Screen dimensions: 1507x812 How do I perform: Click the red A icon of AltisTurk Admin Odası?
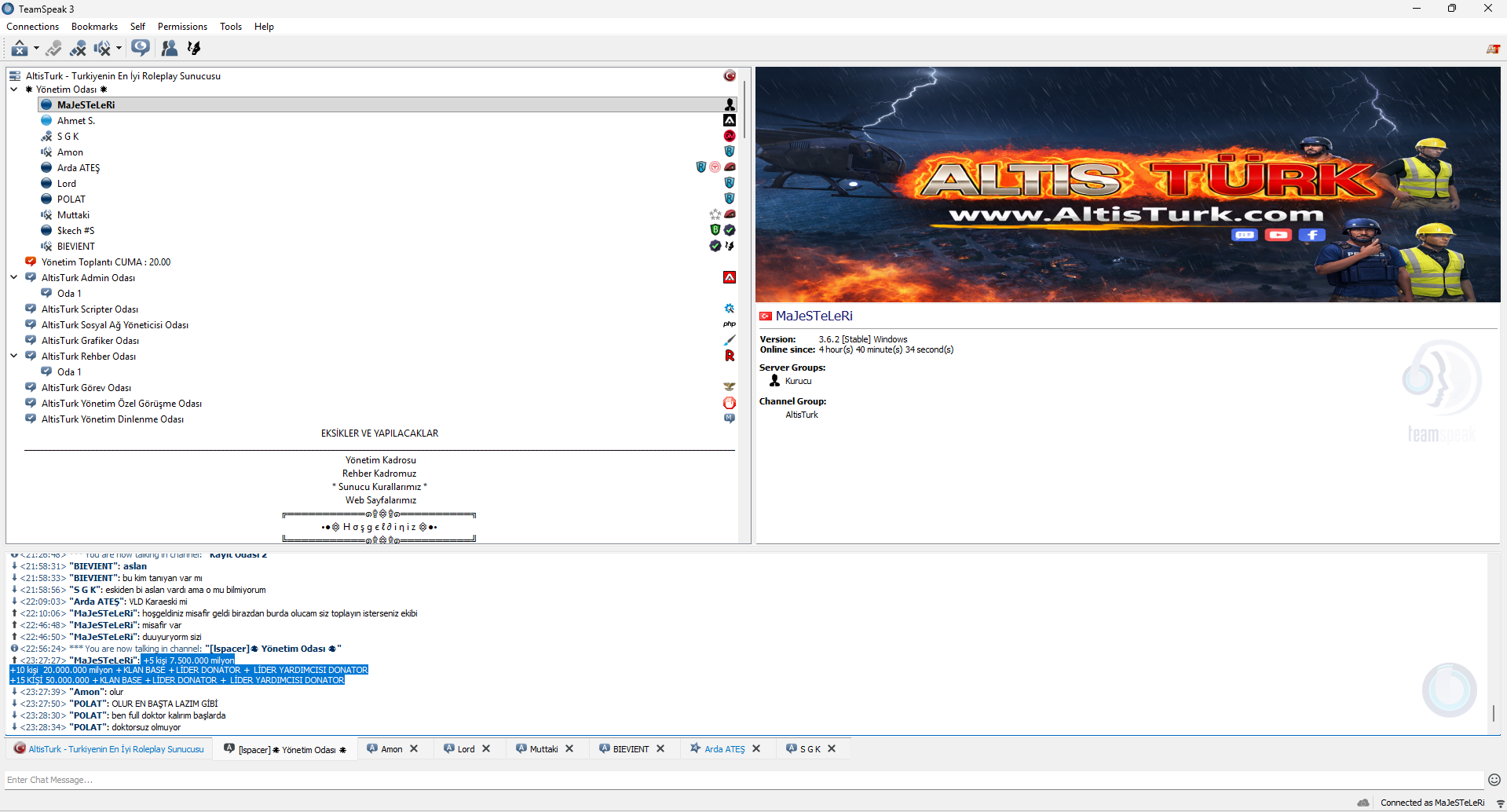[x=730, y=277]
